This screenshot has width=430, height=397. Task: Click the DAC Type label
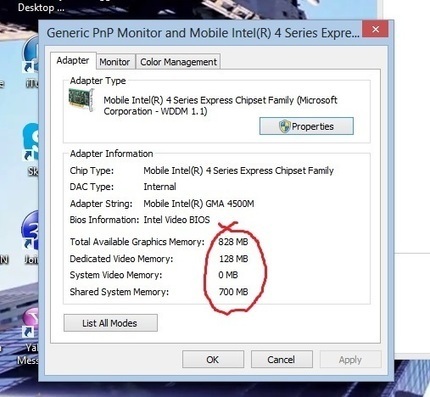pyautogui.click(x=92, y=187)
